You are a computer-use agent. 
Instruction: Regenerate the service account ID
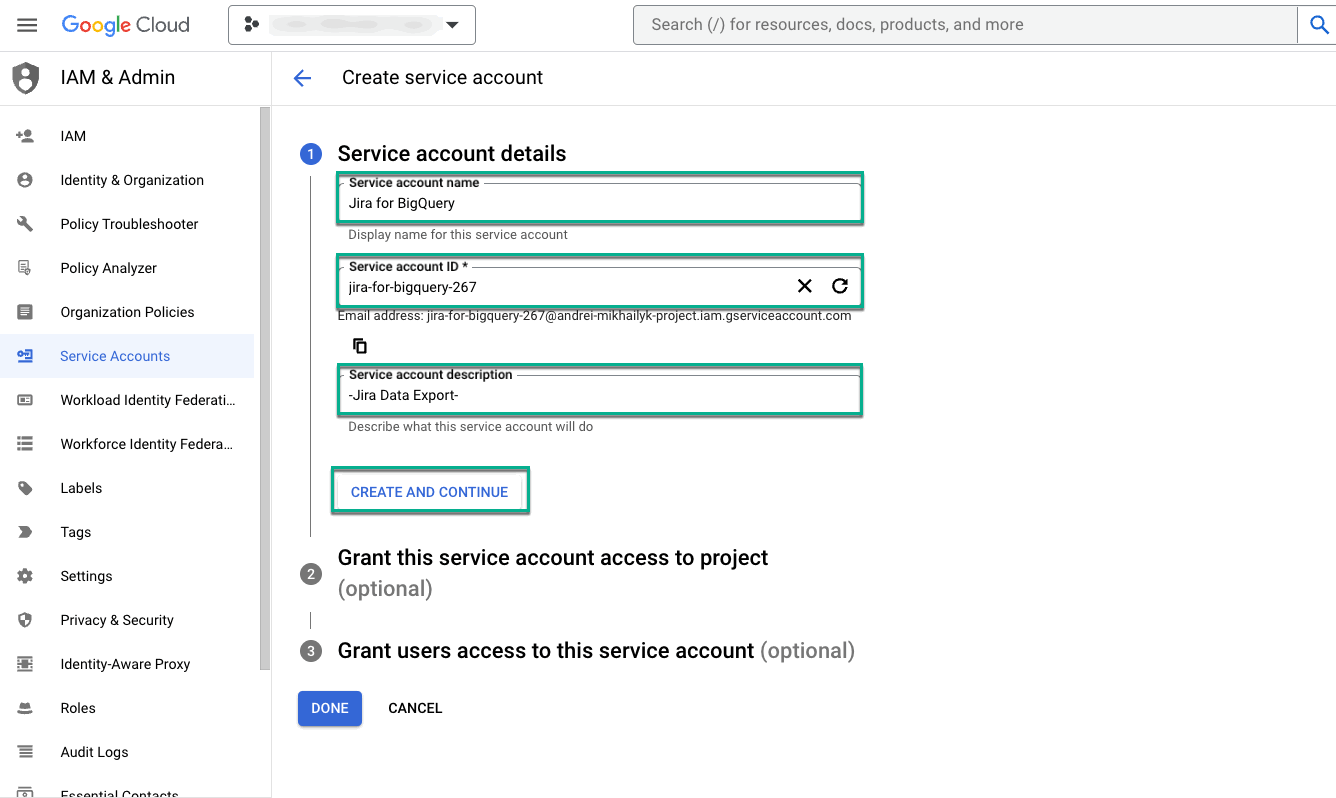coord(840,287)
